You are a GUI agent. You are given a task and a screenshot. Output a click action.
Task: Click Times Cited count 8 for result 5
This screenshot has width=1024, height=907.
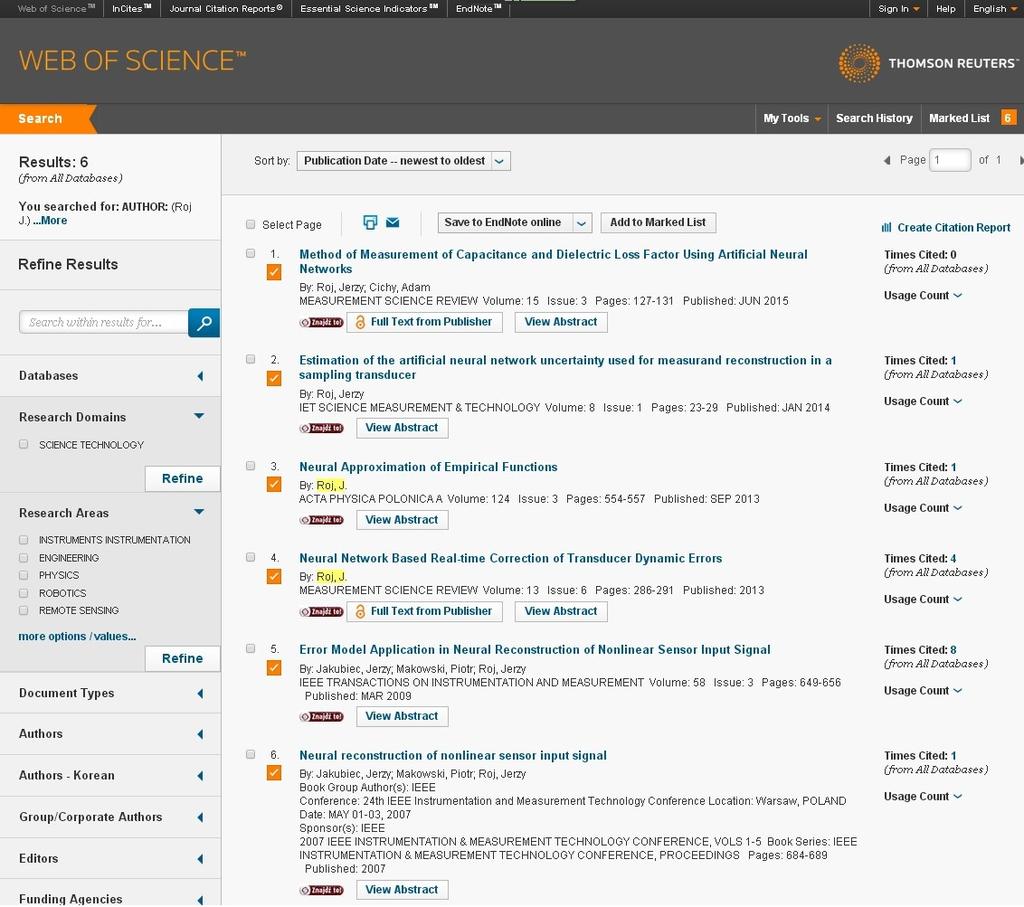click(953, 650)
